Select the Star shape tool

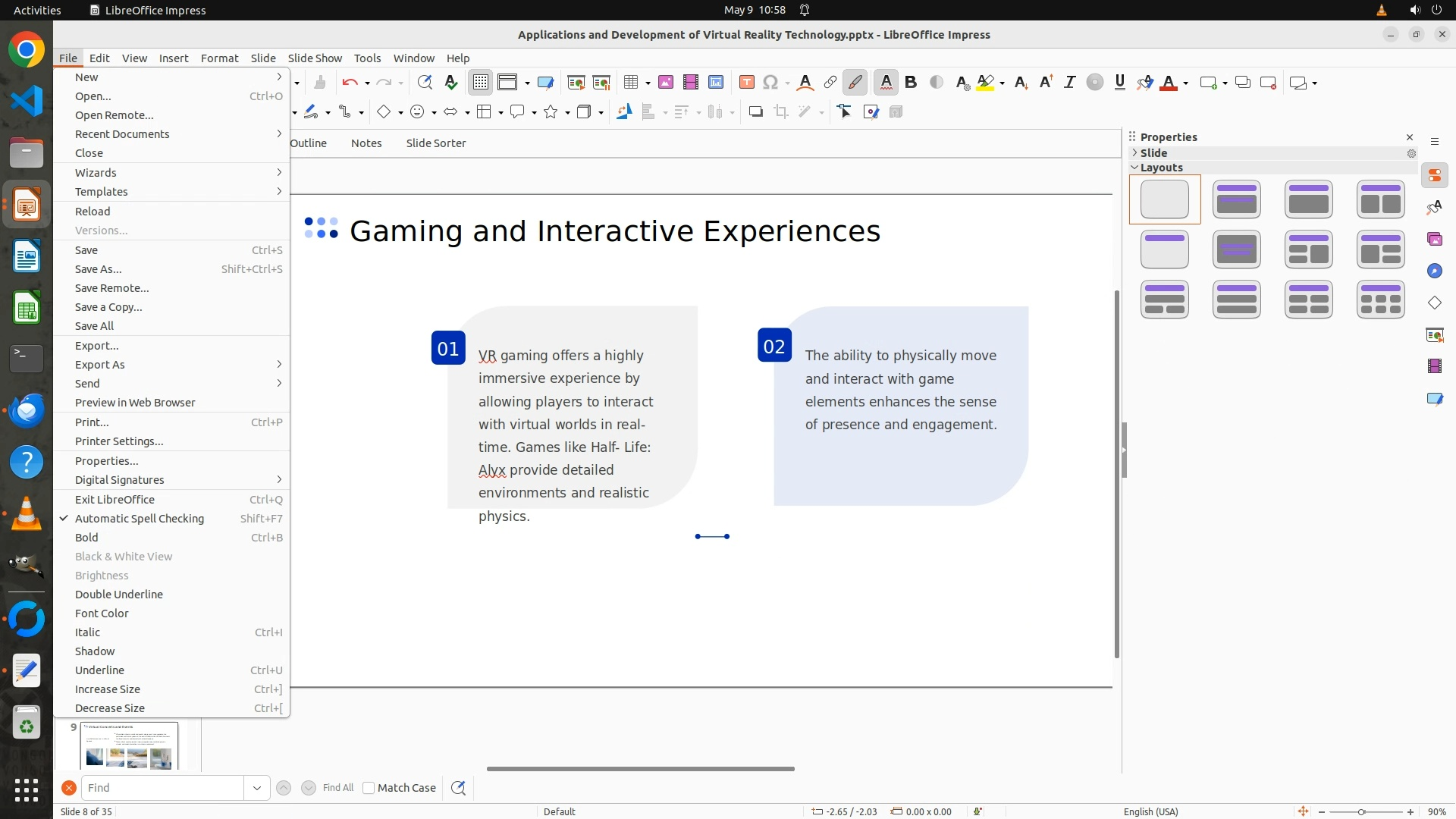551,112
